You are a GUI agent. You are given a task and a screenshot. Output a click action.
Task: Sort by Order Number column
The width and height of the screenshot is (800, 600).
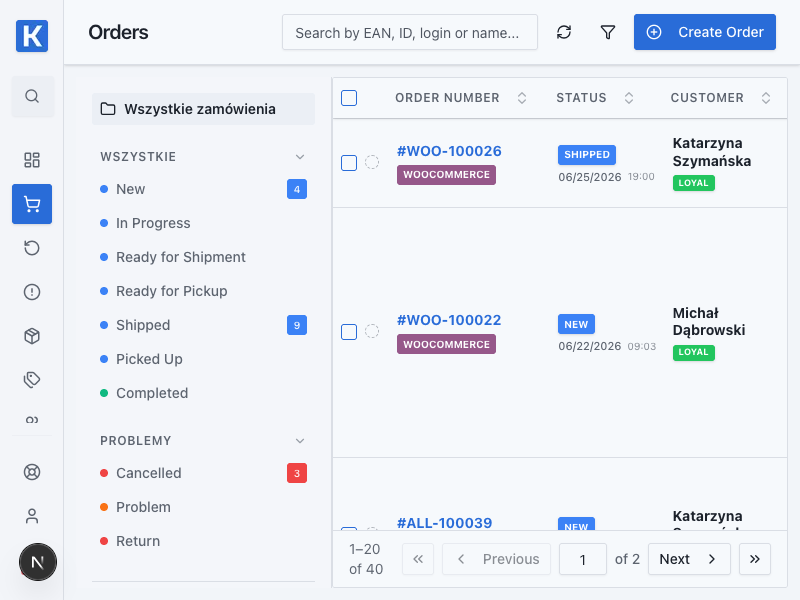click(x=521, y=98)
